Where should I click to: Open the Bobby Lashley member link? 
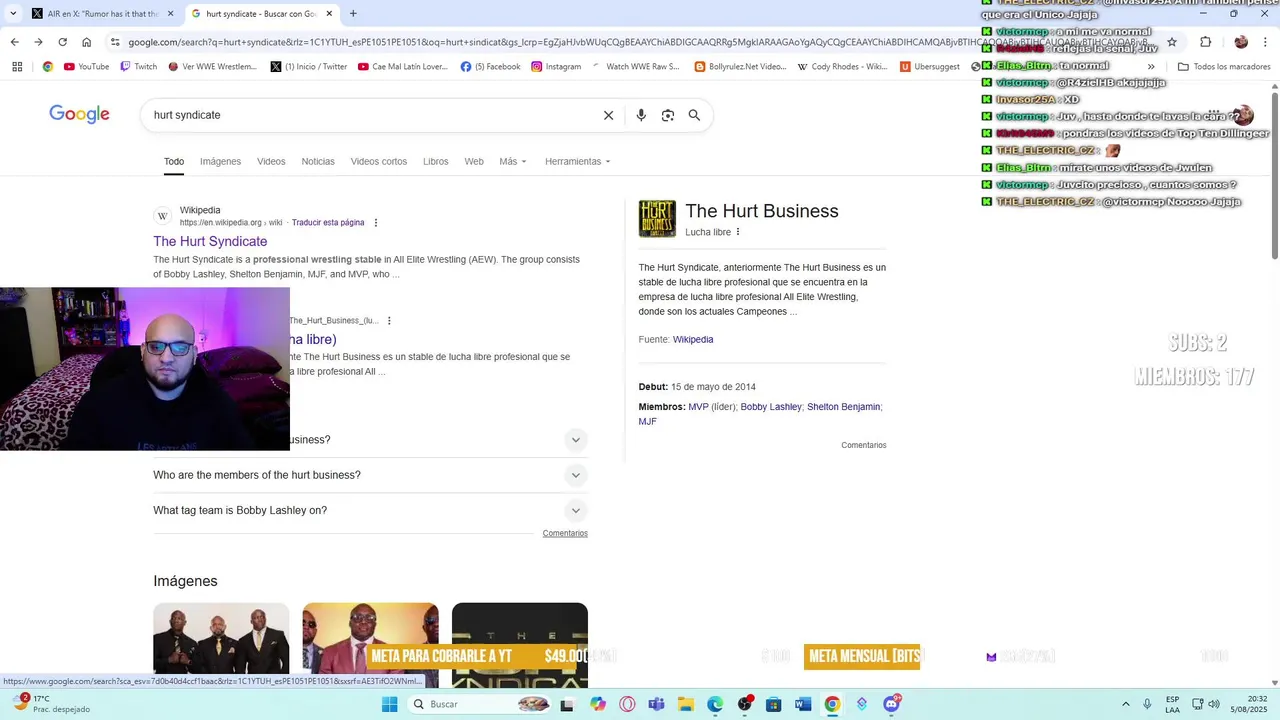pos(771,407)
